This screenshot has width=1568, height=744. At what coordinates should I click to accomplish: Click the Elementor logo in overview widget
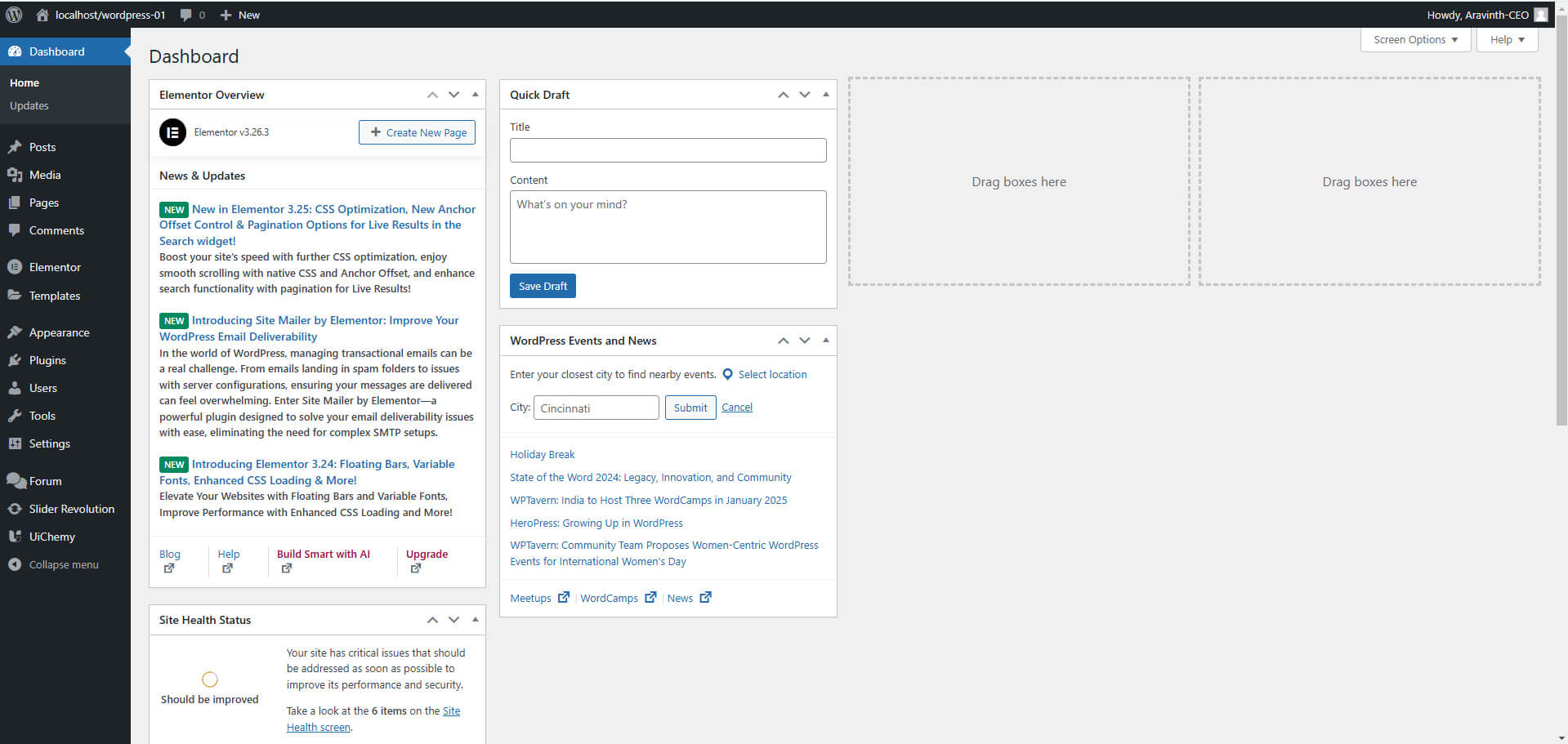[x=172, y=132]
